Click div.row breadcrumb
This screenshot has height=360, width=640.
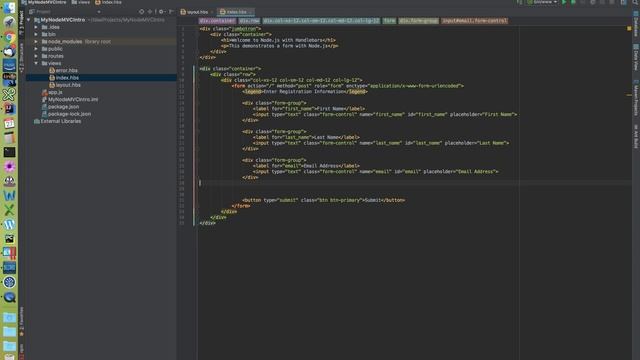249,20
